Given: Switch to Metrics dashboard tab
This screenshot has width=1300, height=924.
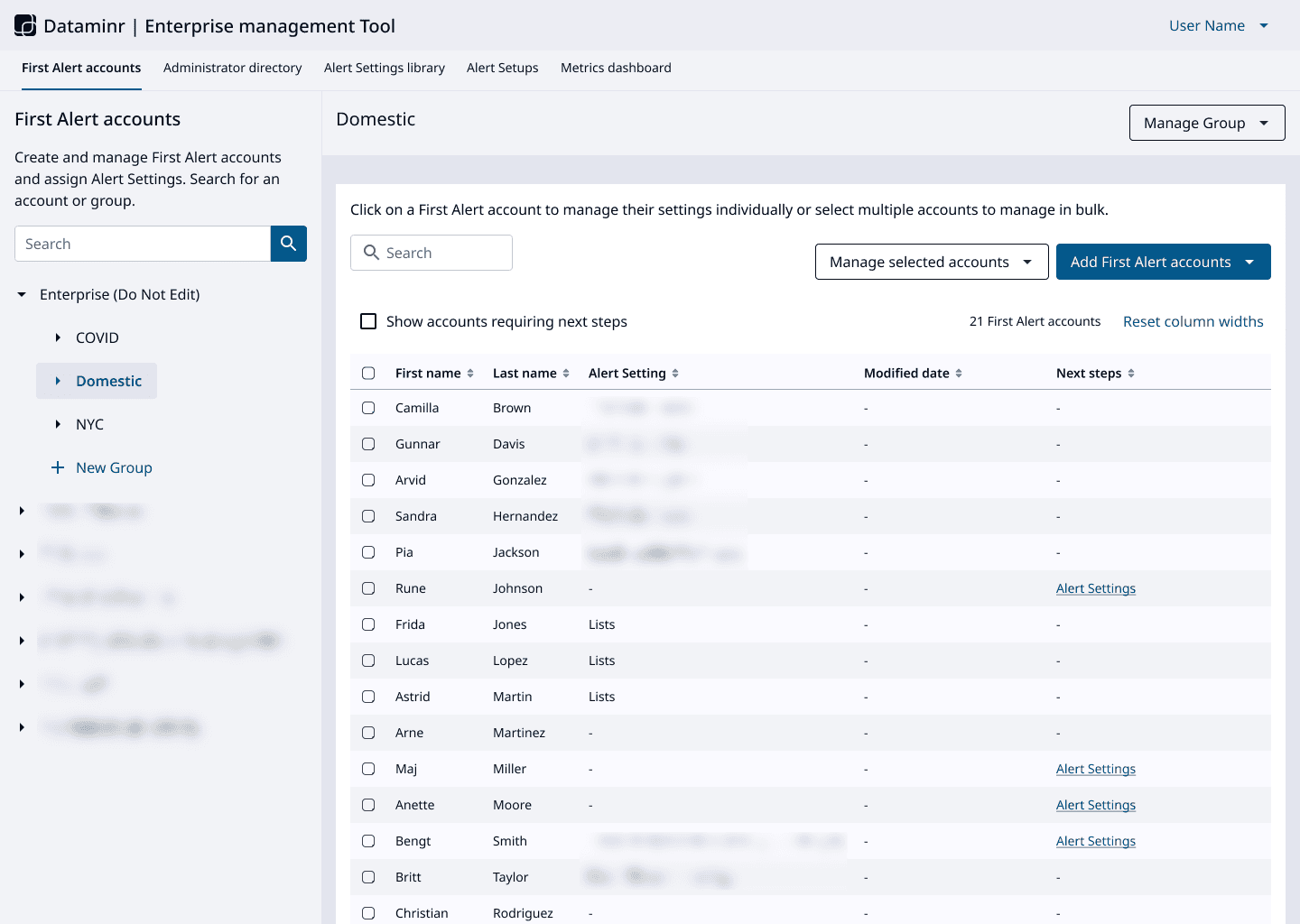Looking at the screenshot, I should tap(616, 68).
